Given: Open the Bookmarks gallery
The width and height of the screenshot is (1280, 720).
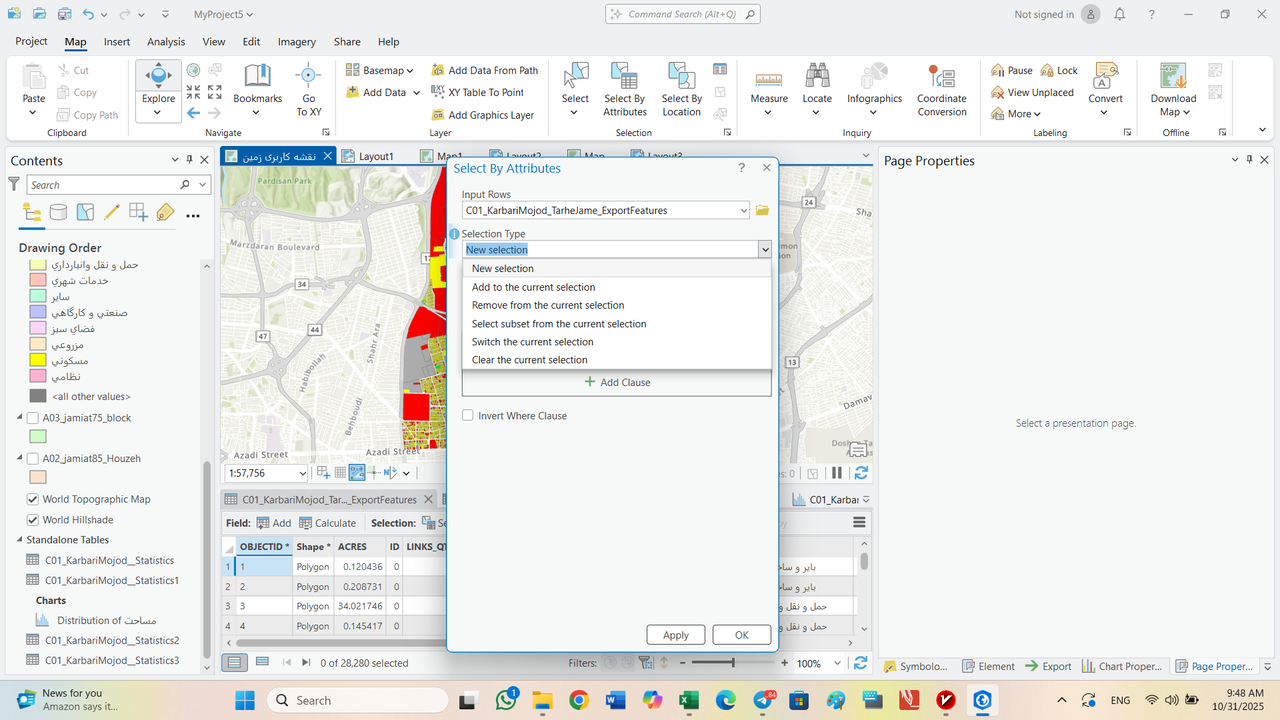Looking at the screenshot, I should 257,90.
